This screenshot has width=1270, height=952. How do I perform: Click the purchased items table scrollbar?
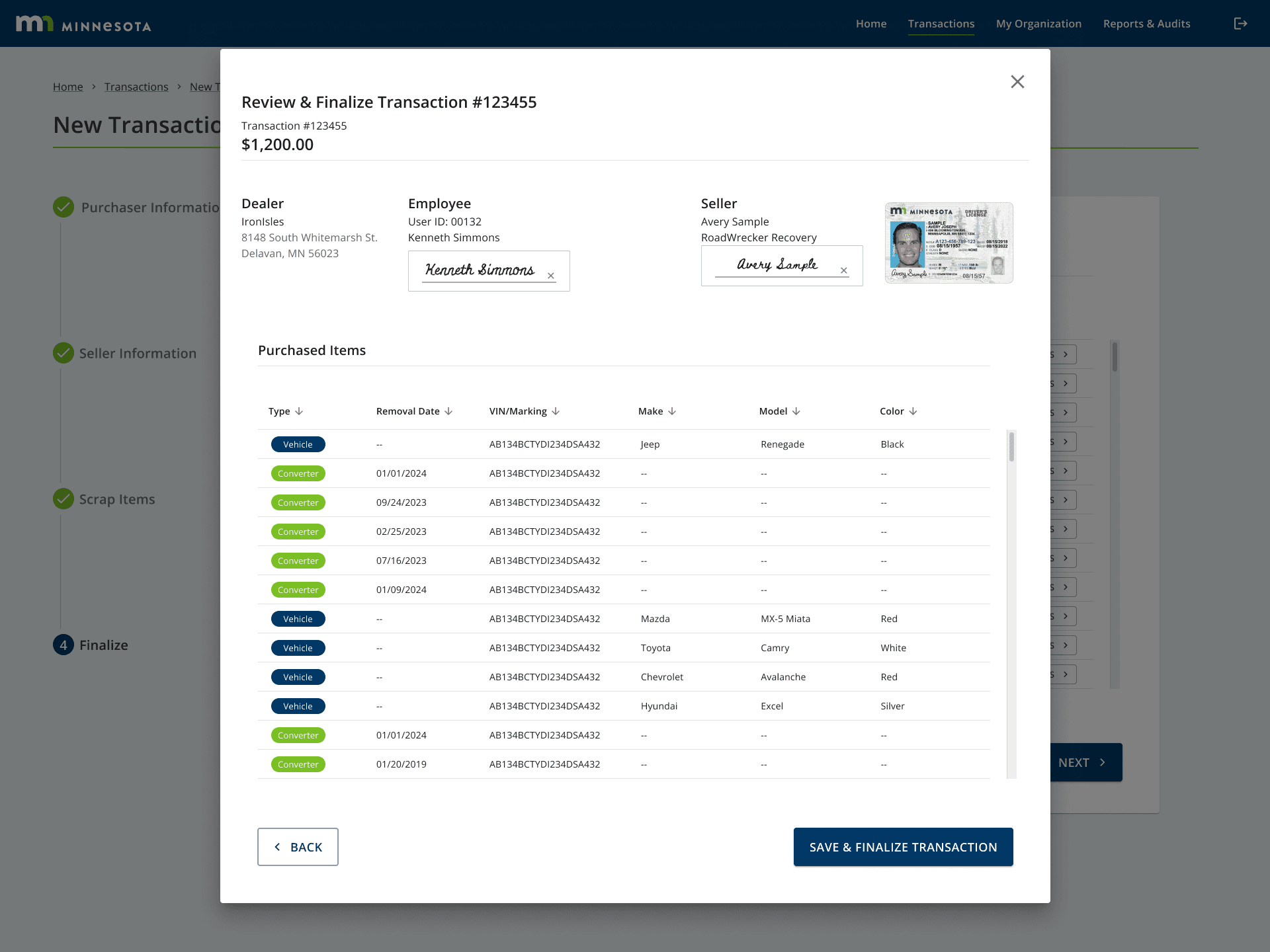[x=1011, y=605]
